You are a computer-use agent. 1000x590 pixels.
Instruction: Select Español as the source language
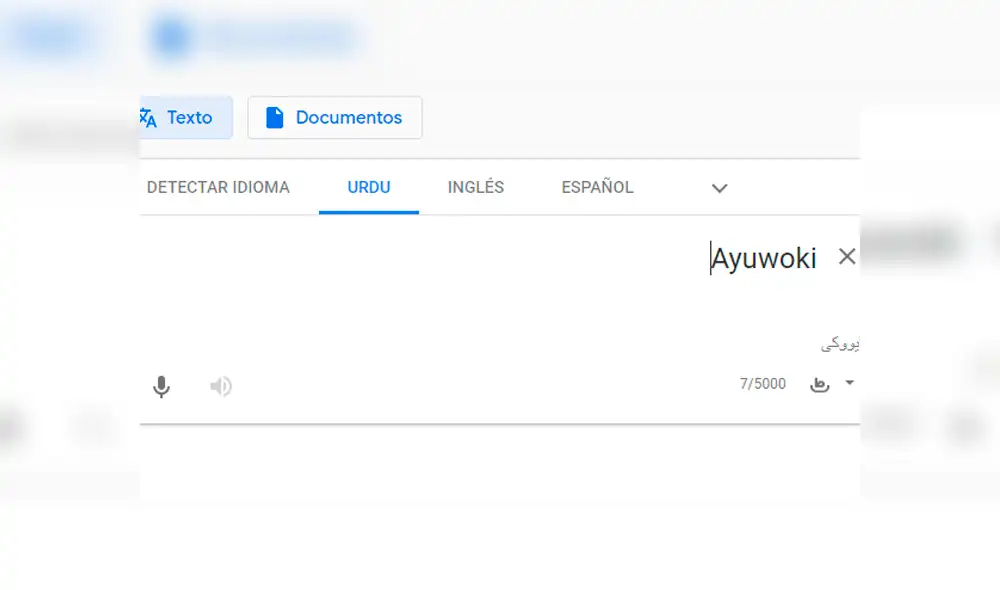tap(596, 187)
